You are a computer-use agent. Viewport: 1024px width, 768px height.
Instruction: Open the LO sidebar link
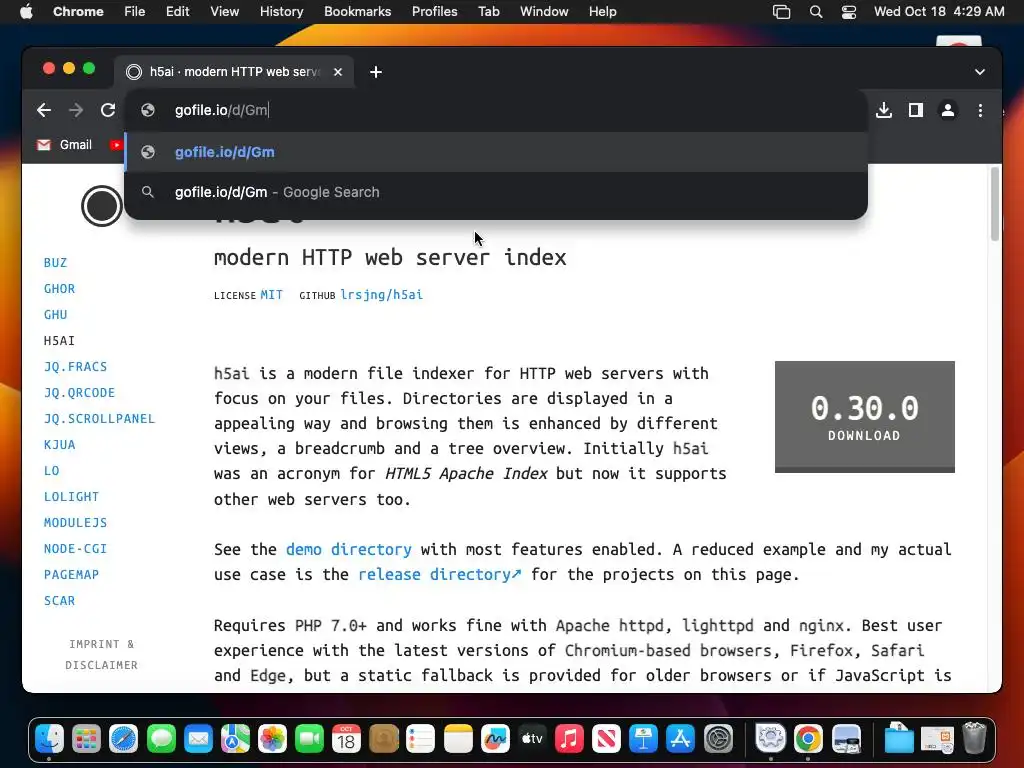52,471
